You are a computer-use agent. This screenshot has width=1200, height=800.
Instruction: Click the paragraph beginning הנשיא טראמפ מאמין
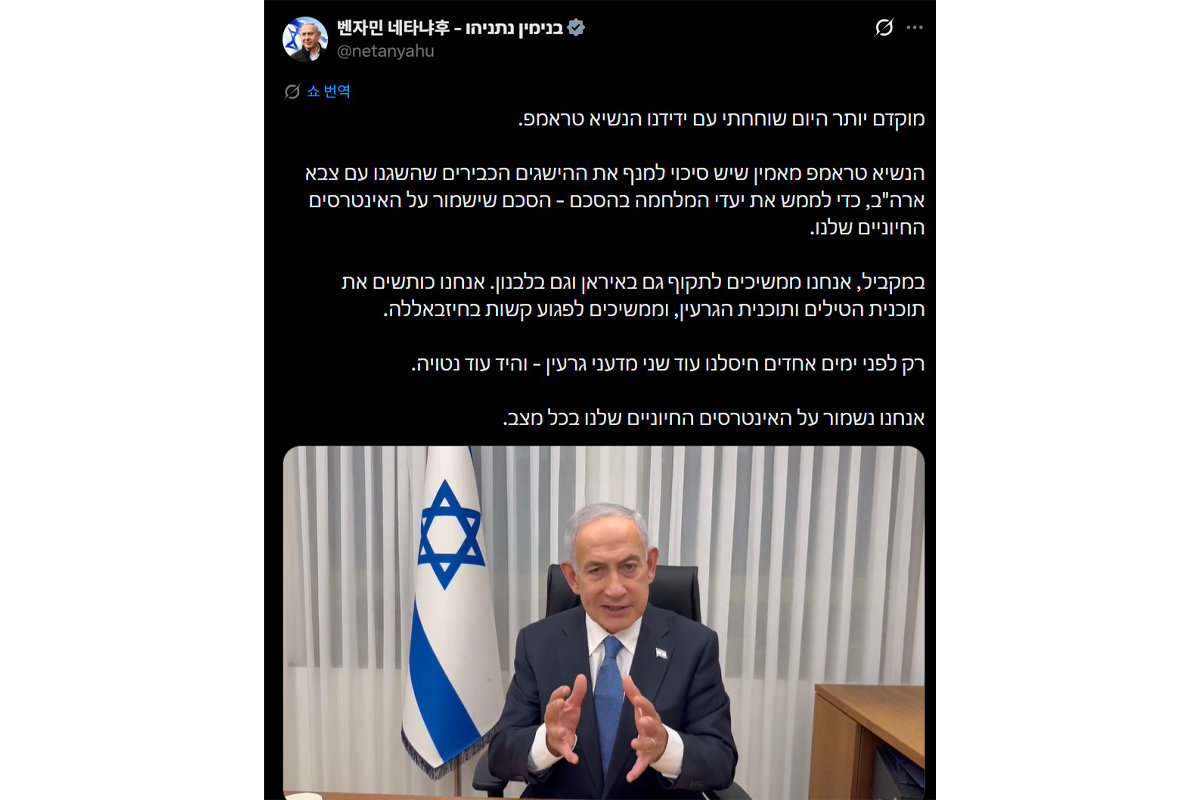click(x=615, y=200)
